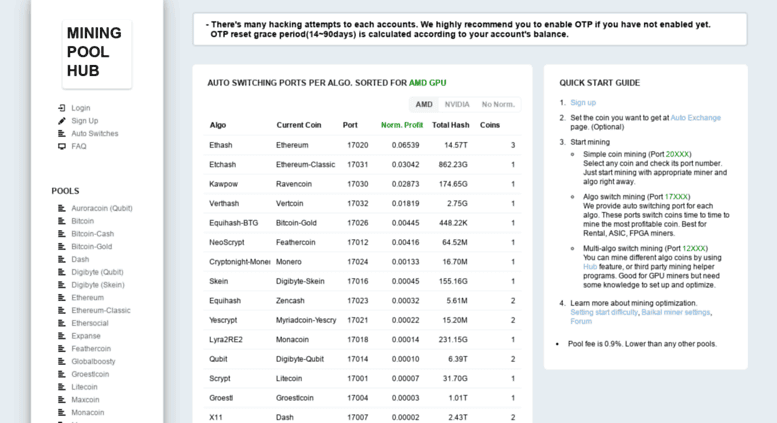Click Zencash in the table

[x=290, y=301]
